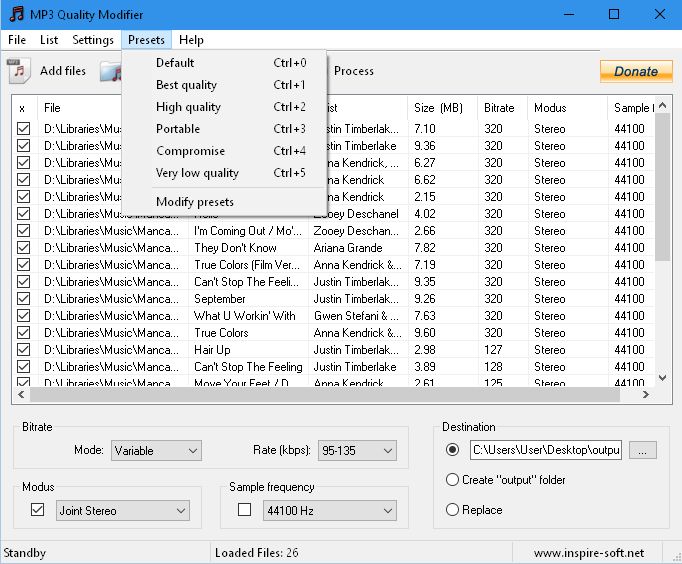Click the Donate button

[635, 71]
